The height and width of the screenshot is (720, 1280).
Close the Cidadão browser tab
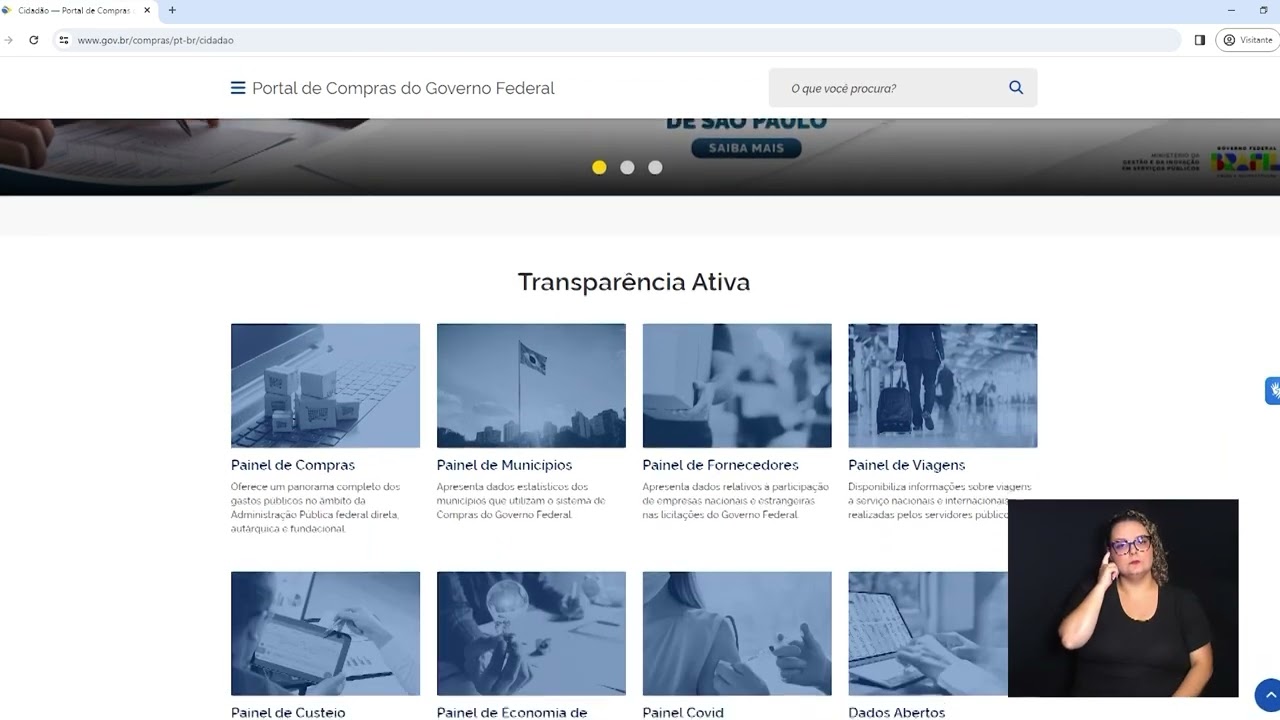(x=147, y=10)
